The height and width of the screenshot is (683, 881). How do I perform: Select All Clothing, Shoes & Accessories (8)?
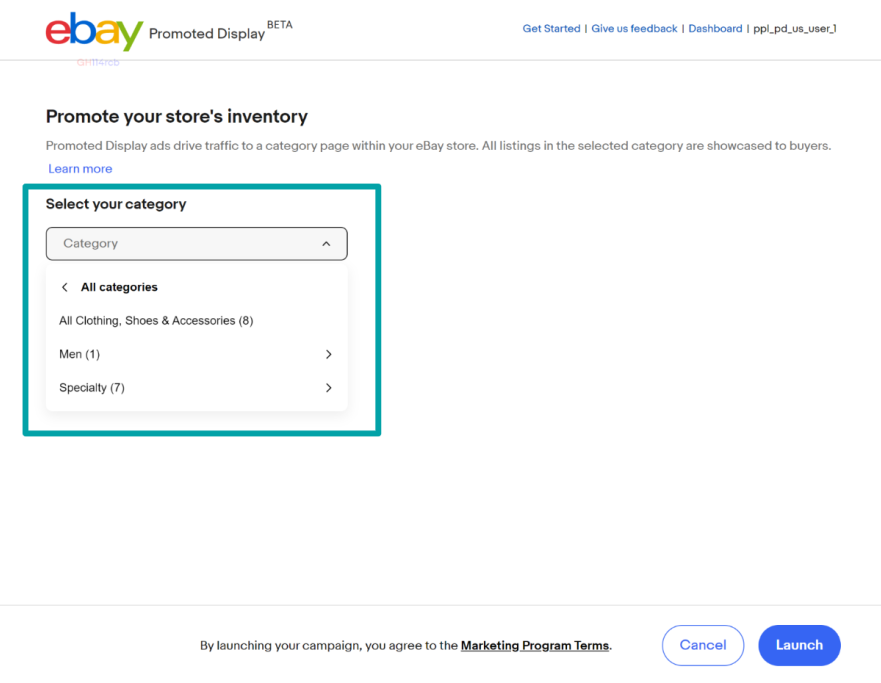tap(156, 321)
